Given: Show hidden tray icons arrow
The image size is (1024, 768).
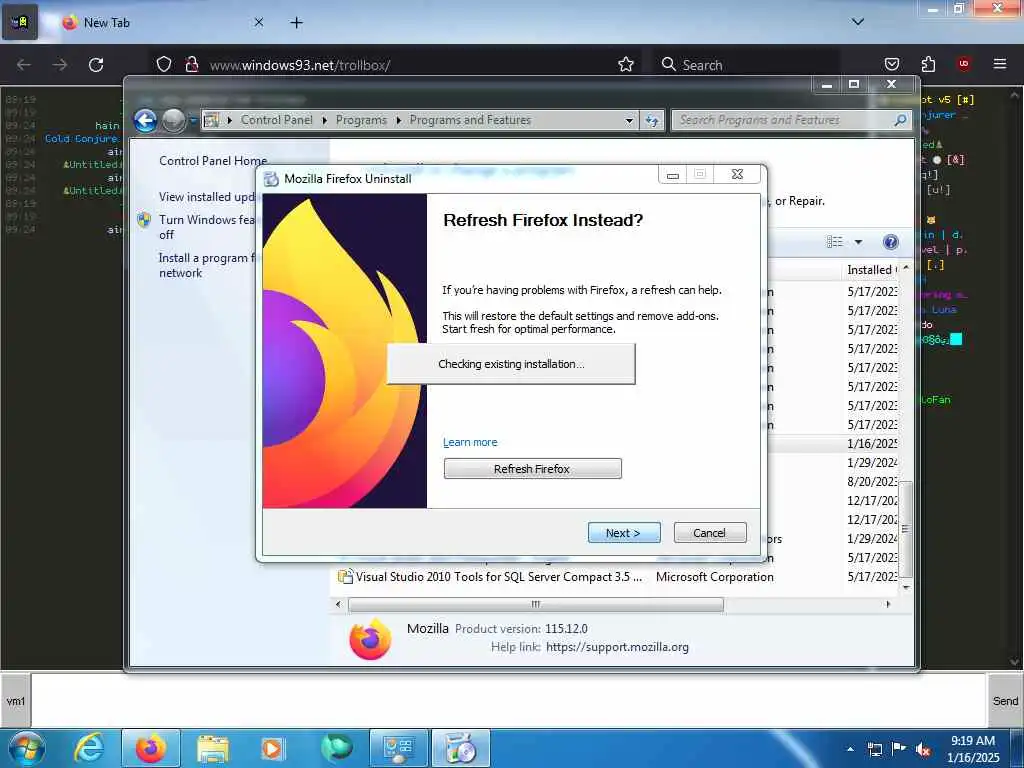Looking at the screenshot, I should 850,749.
